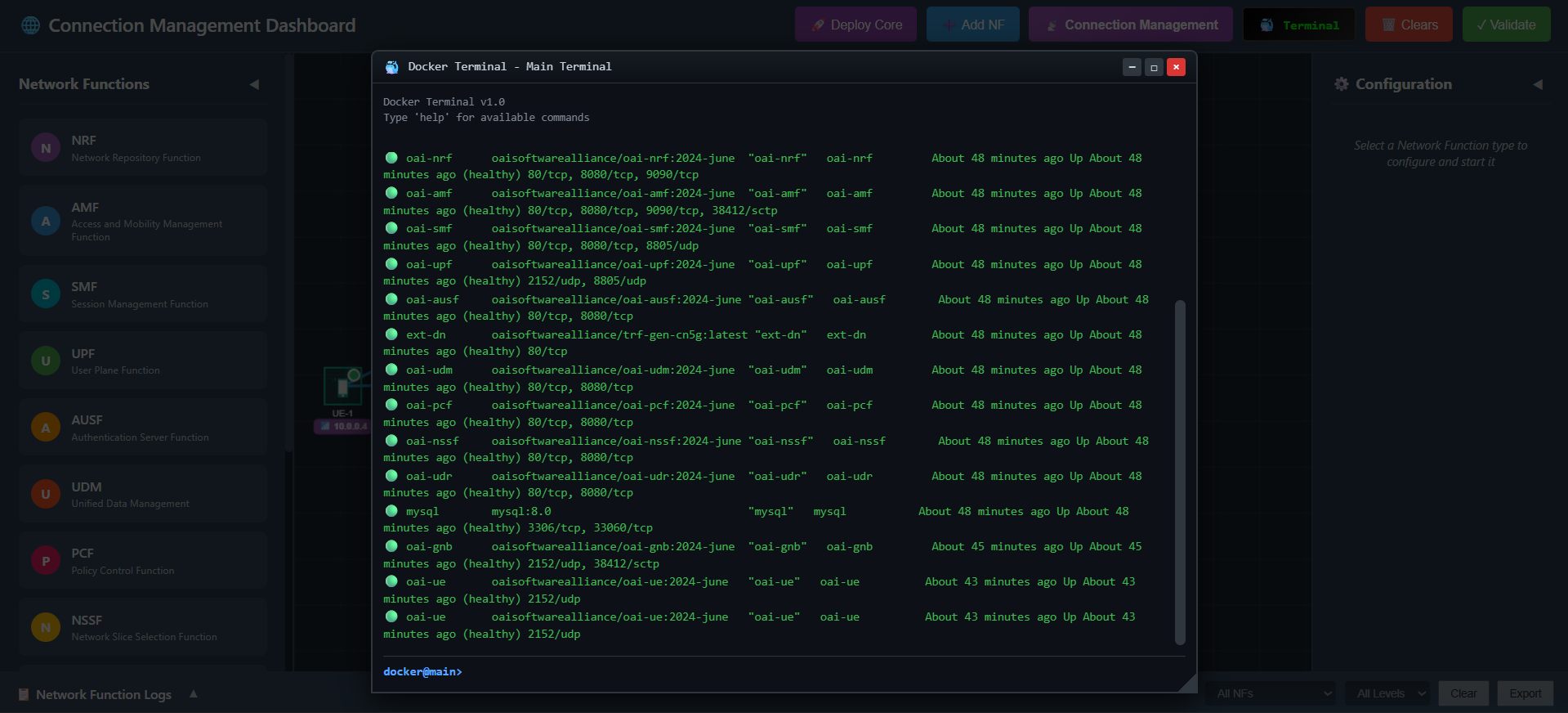This screenshot has width=1568, height=713.
Task: Click the NRF purple circle icon
Action: (x=46, y=148)
